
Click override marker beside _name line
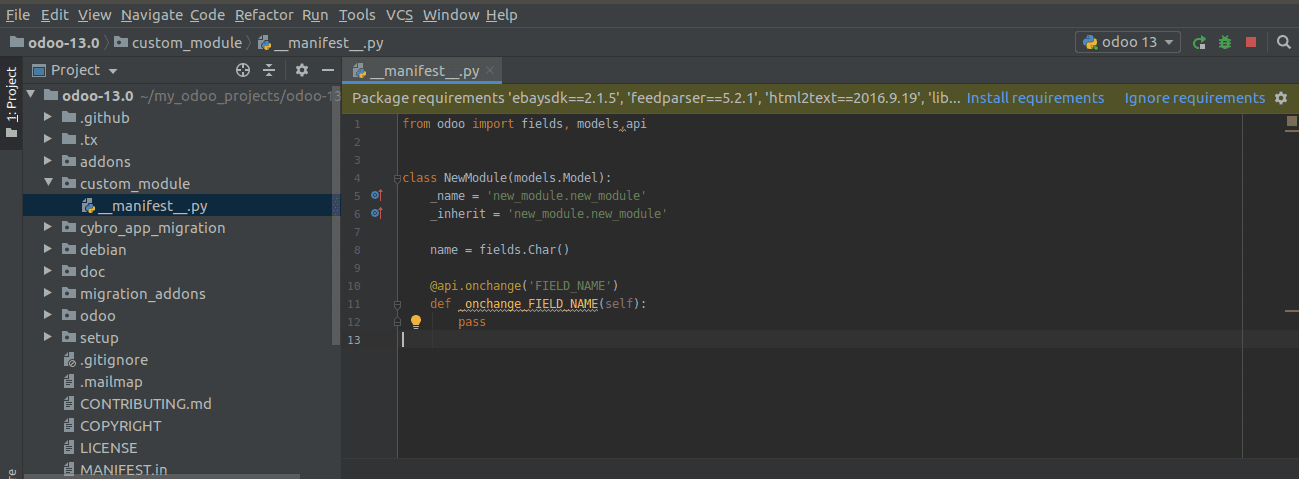tap(376, 195)
